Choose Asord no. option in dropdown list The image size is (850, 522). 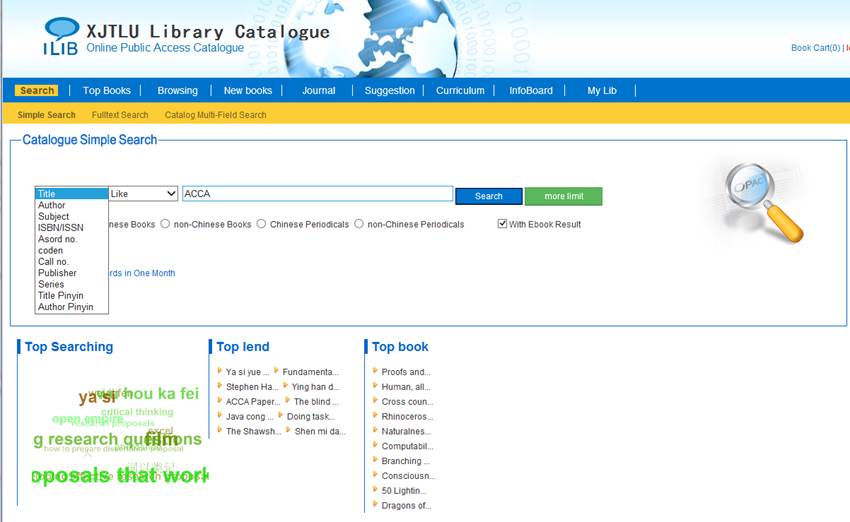click(72, 239)
